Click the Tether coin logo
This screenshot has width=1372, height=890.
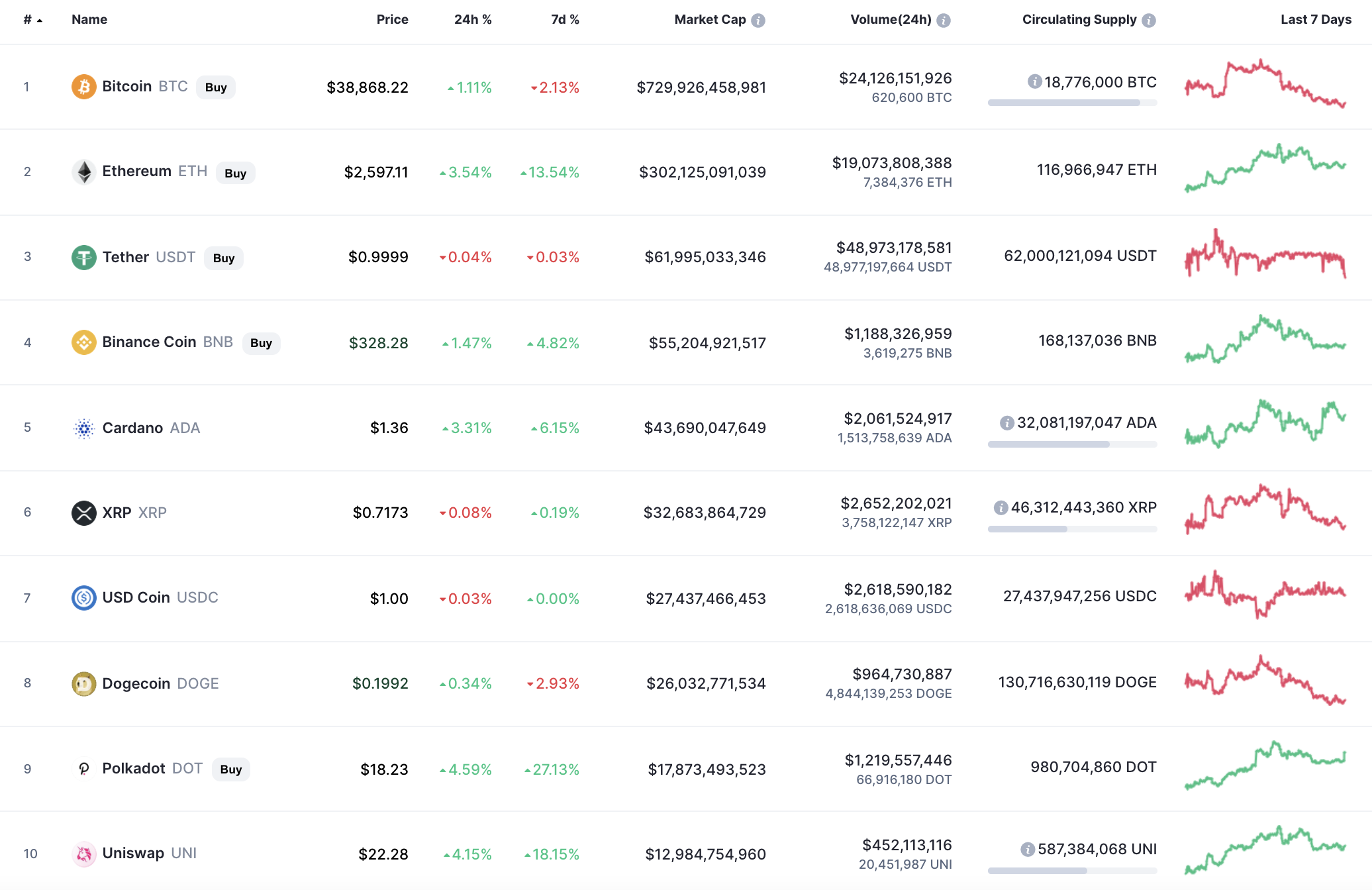click(83, 257)
